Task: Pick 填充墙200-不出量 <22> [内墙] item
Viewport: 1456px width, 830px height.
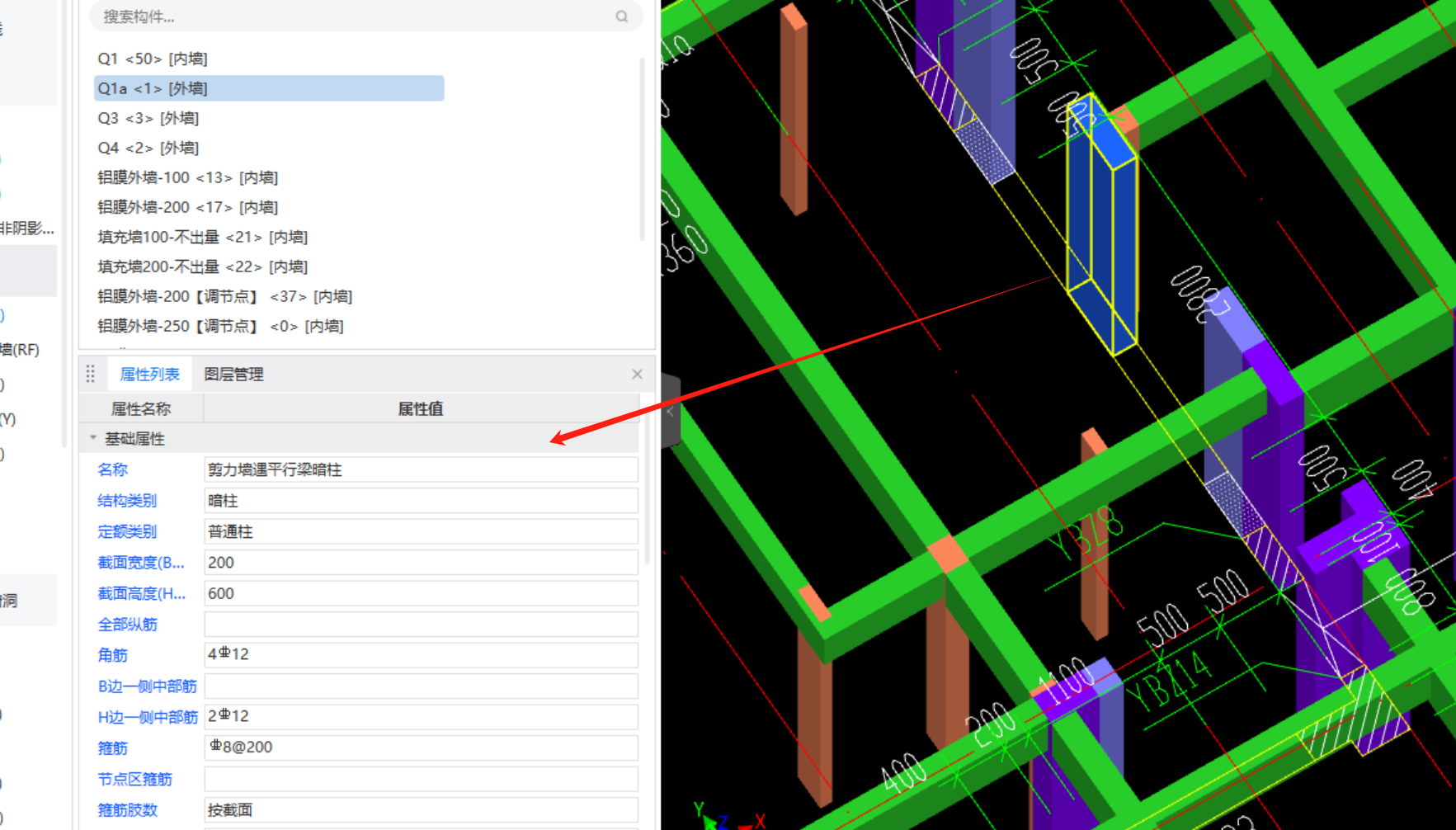Action: [x=202, y=266]
